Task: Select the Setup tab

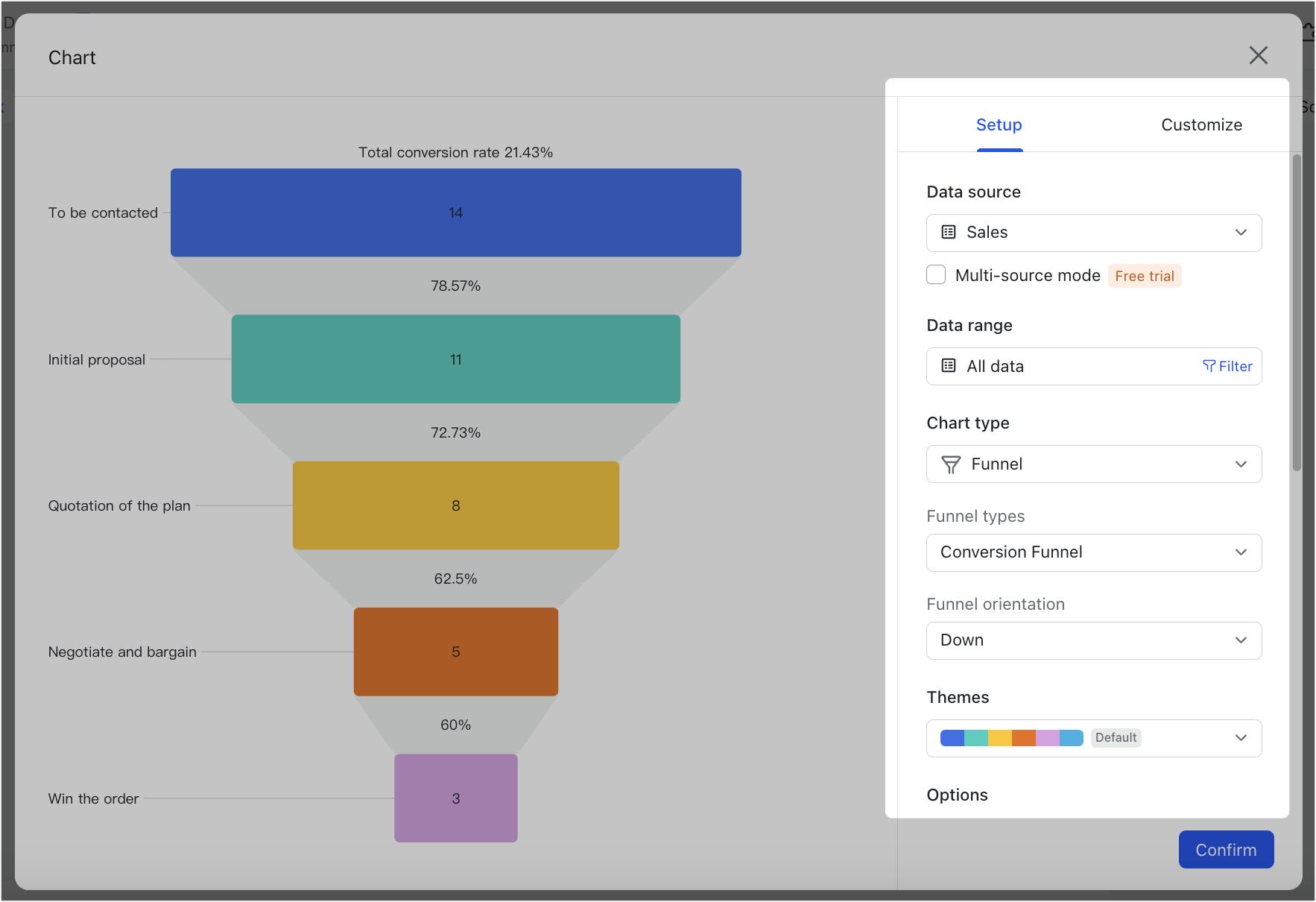Action: [x=999, y=124]
